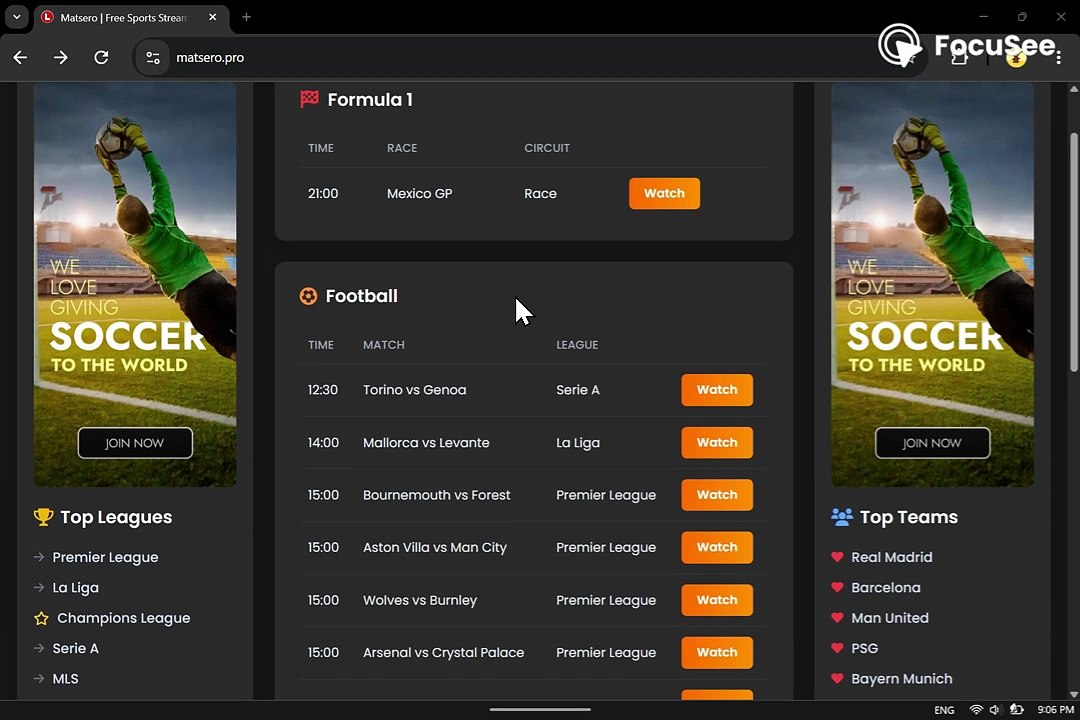Open Premier League in Top Leagues
The width and height of the screenshot is (1080, 720).
pos(105,557)
